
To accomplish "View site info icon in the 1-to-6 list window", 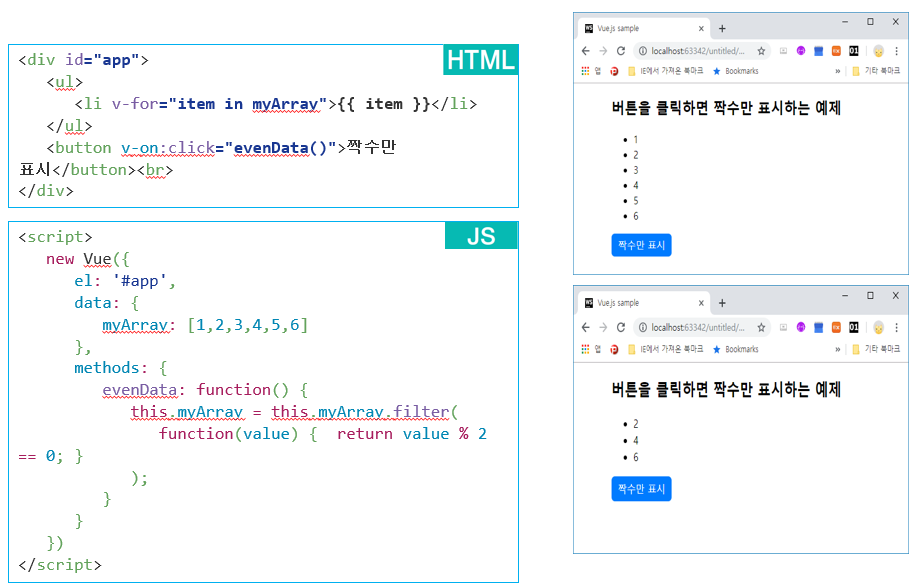I will [x=643, y=51].
